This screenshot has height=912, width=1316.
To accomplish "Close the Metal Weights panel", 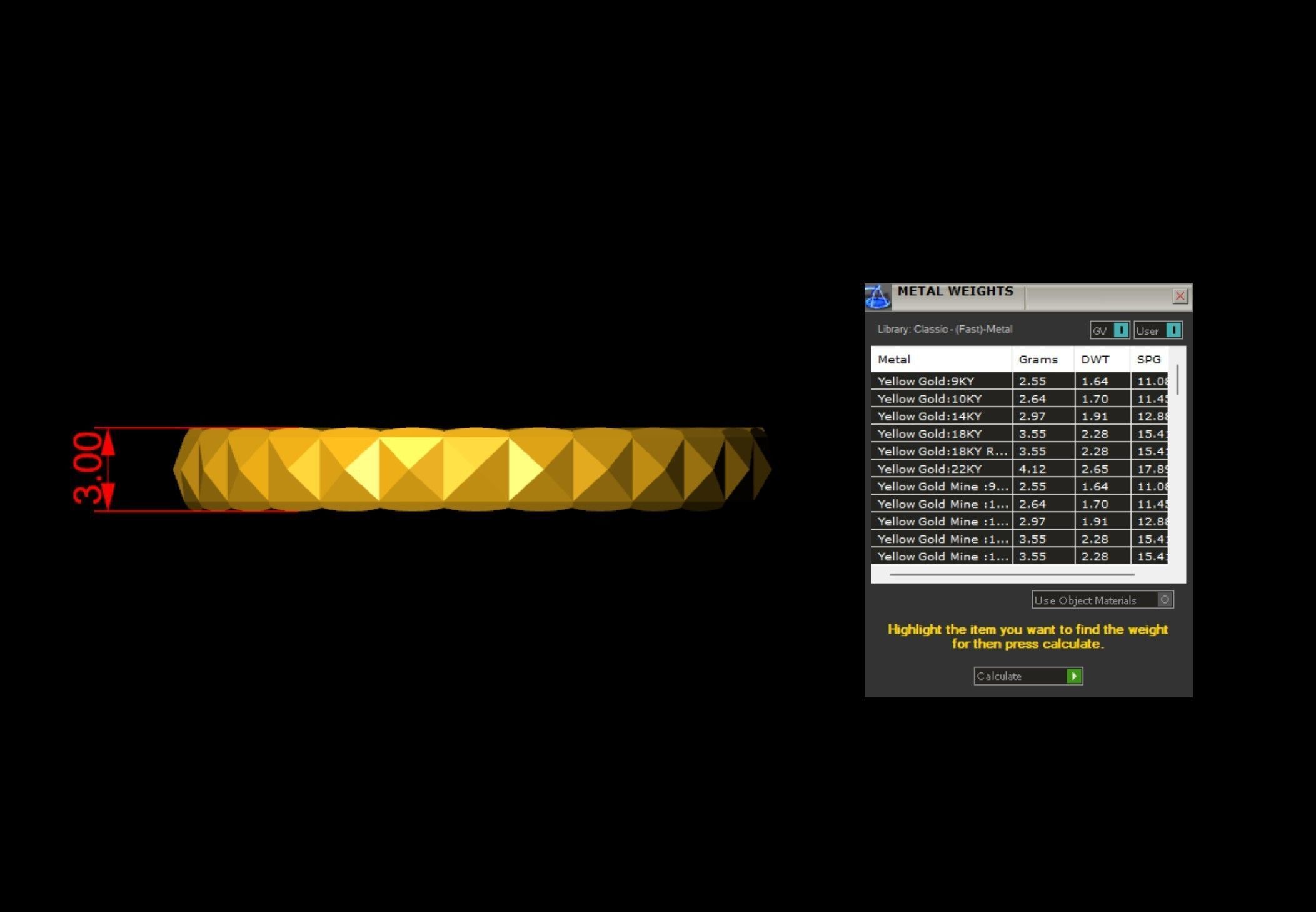I will coord(1180,296).
